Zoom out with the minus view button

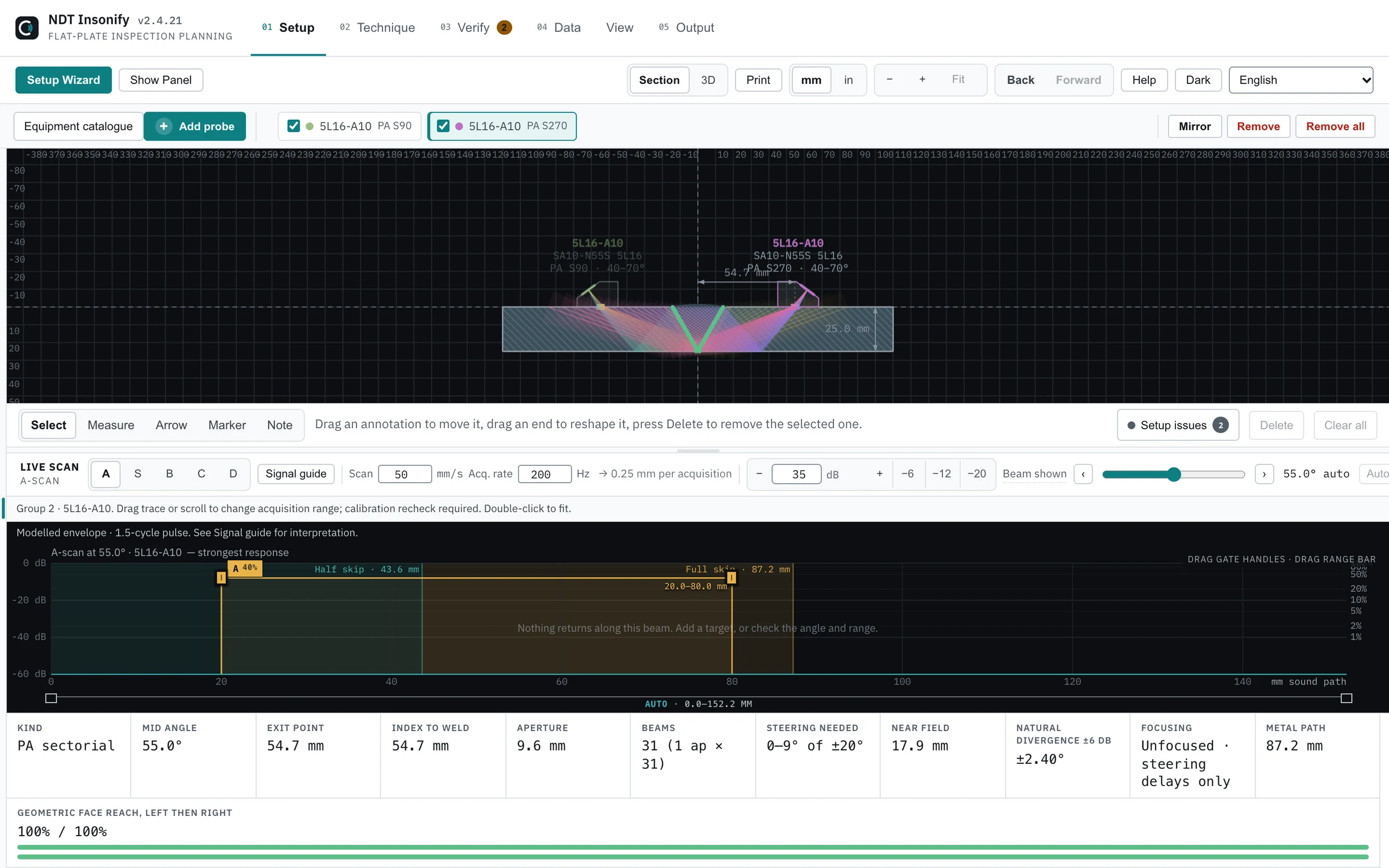tap(890, 79)
